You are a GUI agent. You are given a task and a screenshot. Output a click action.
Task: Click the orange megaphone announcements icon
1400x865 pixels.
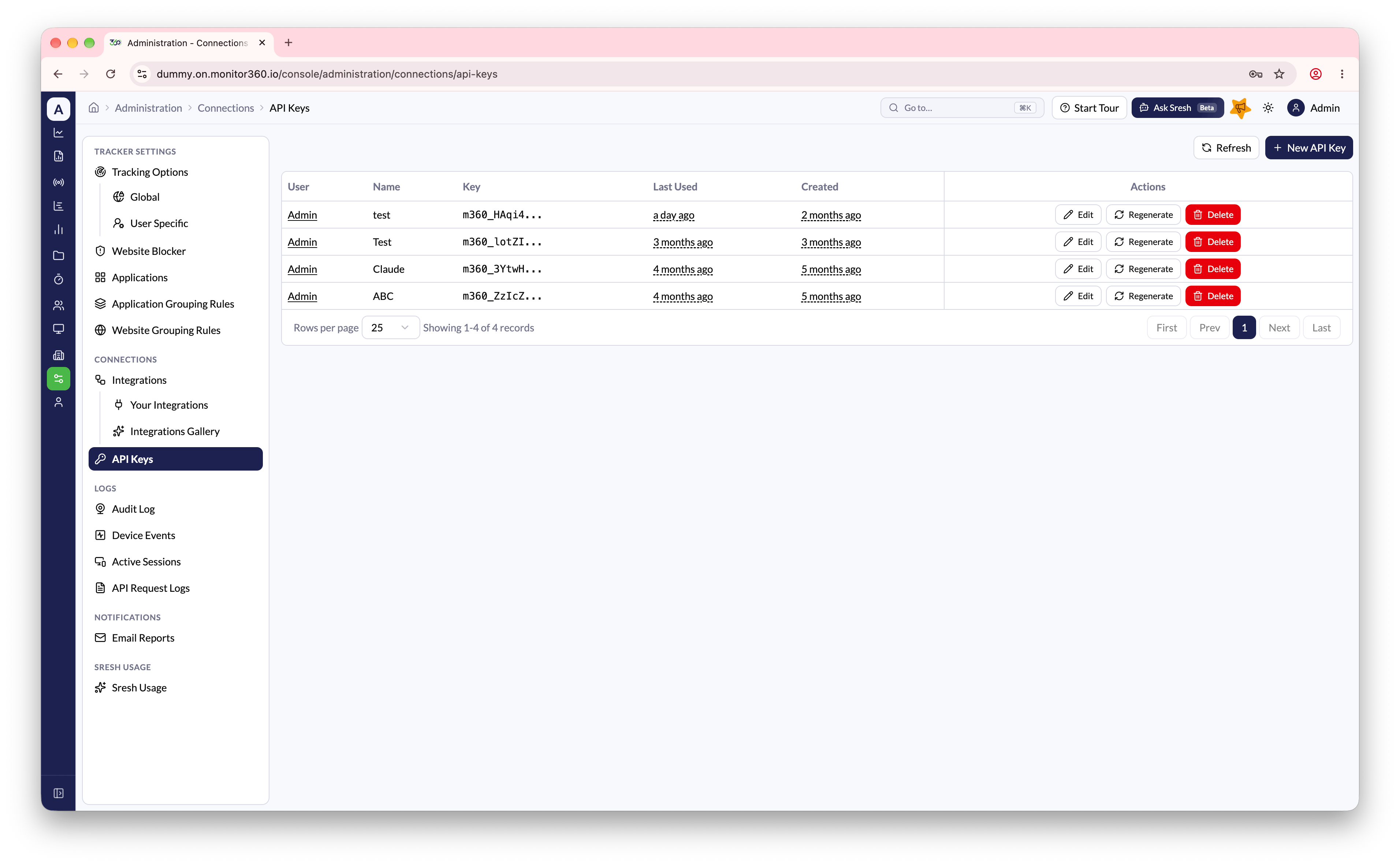tap(1240, 108)
